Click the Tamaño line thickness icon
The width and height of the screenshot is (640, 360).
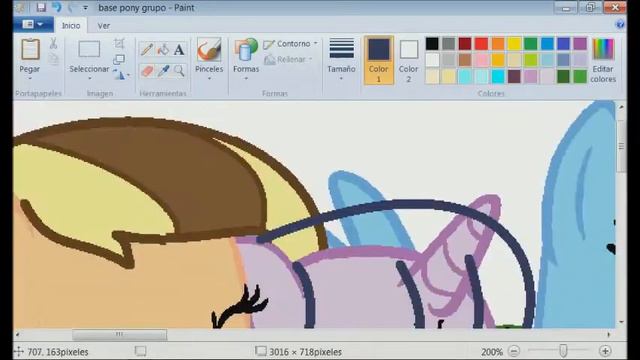coord(342,49)
